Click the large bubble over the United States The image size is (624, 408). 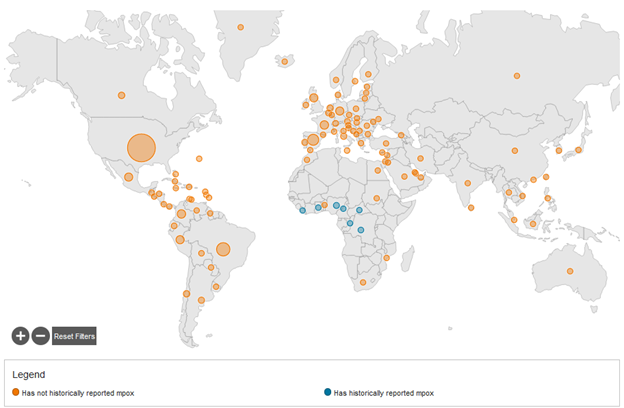[142, 148]
